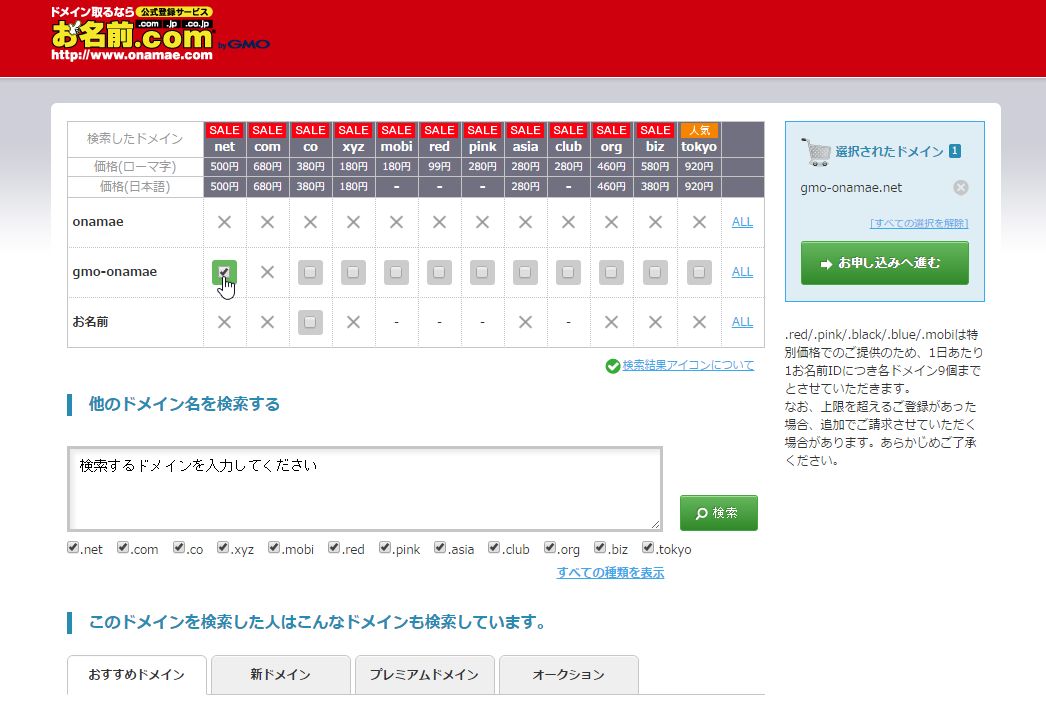The image size is (1046, 703).
Task: Switch to おすすめドメイン tab
Action: (x=137, y=675)
